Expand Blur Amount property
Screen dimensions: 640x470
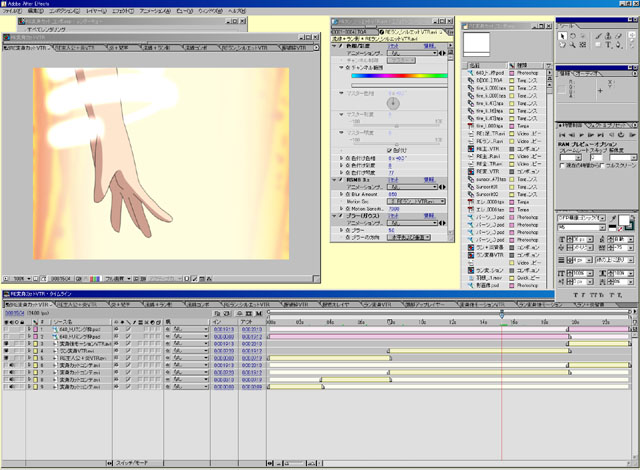tap(342, 194)
